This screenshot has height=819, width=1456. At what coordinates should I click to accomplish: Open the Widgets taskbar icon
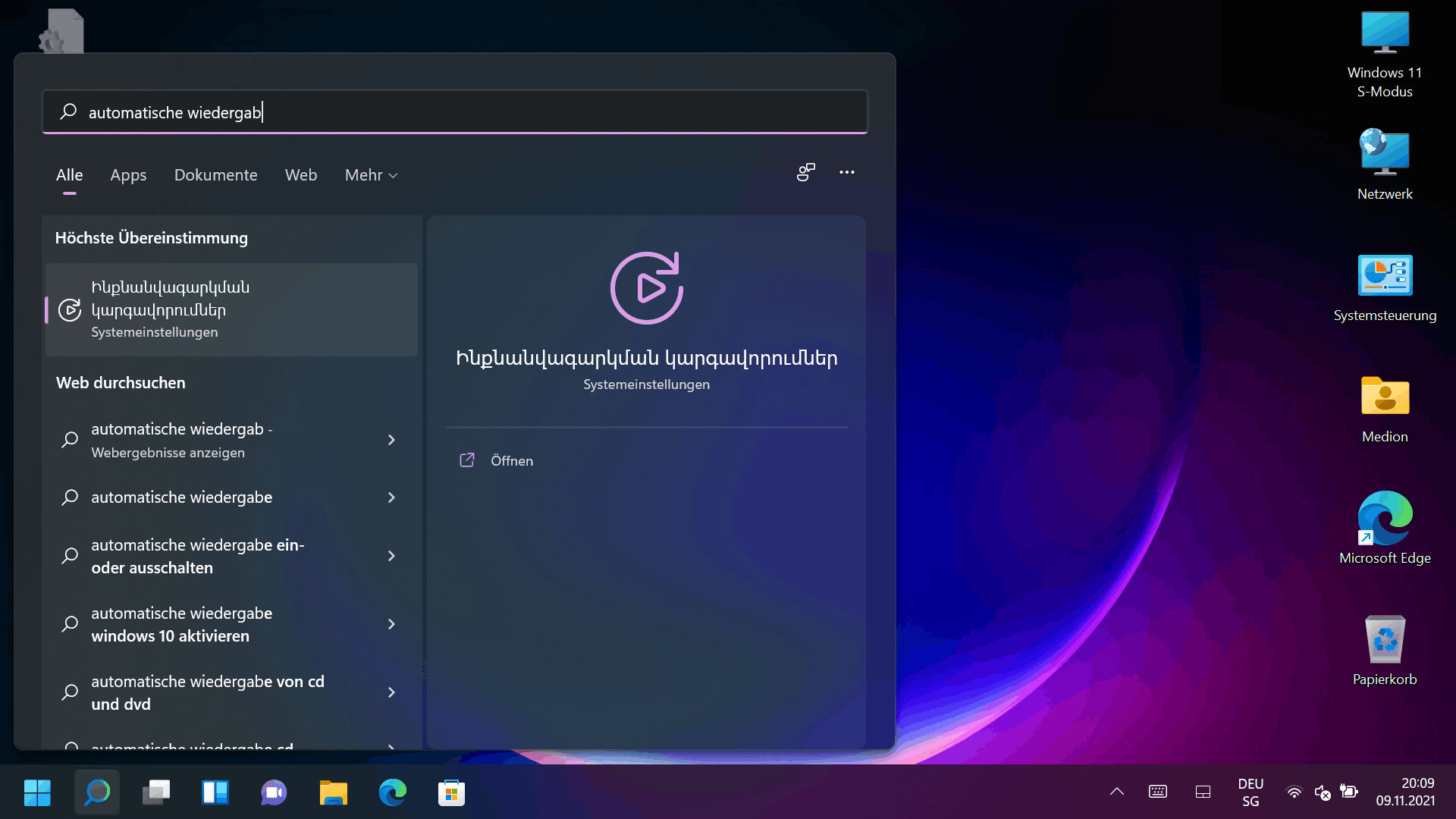(x=215, y=792)
